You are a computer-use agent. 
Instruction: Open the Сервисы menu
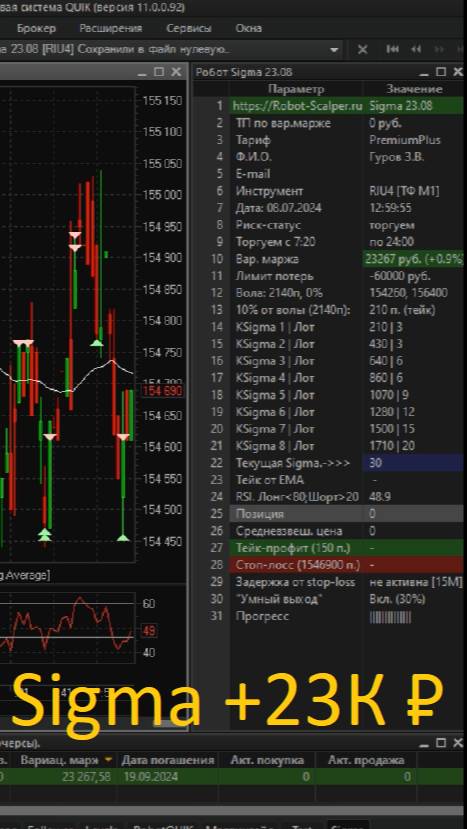click(x=189, y=28)
